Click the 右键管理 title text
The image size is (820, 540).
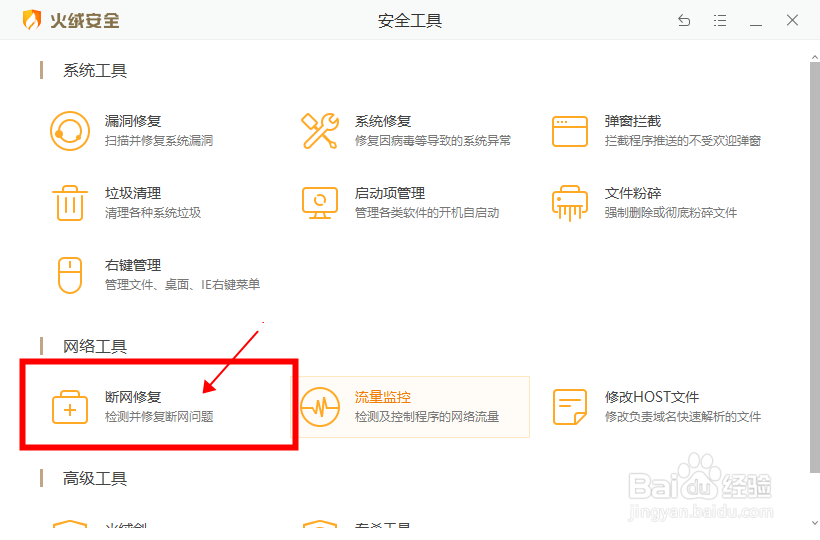(x=133, y=266)
